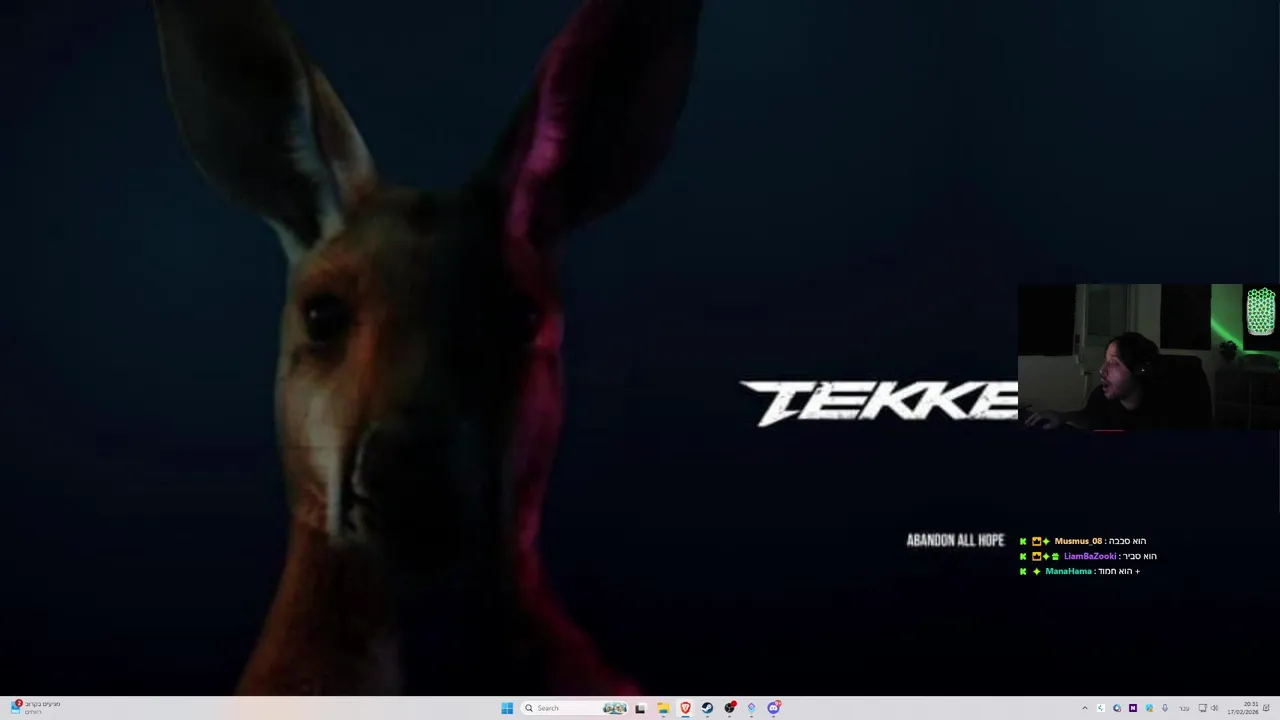The width and height of the screenshot is (1280, 720).
Task: Open the purple N tray icon
Action: 1133,708
